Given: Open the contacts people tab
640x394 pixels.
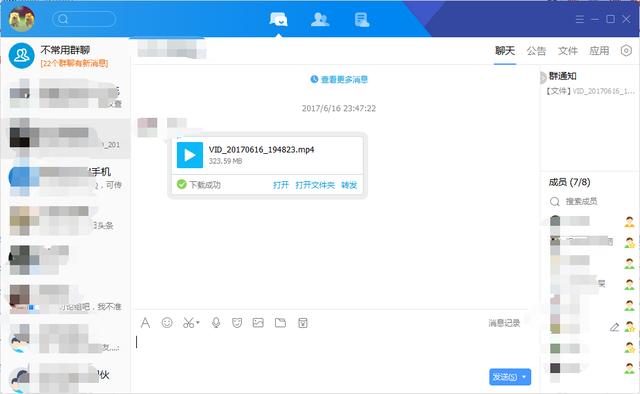Looking at the screenshot, I should click(x=320, y=19).
